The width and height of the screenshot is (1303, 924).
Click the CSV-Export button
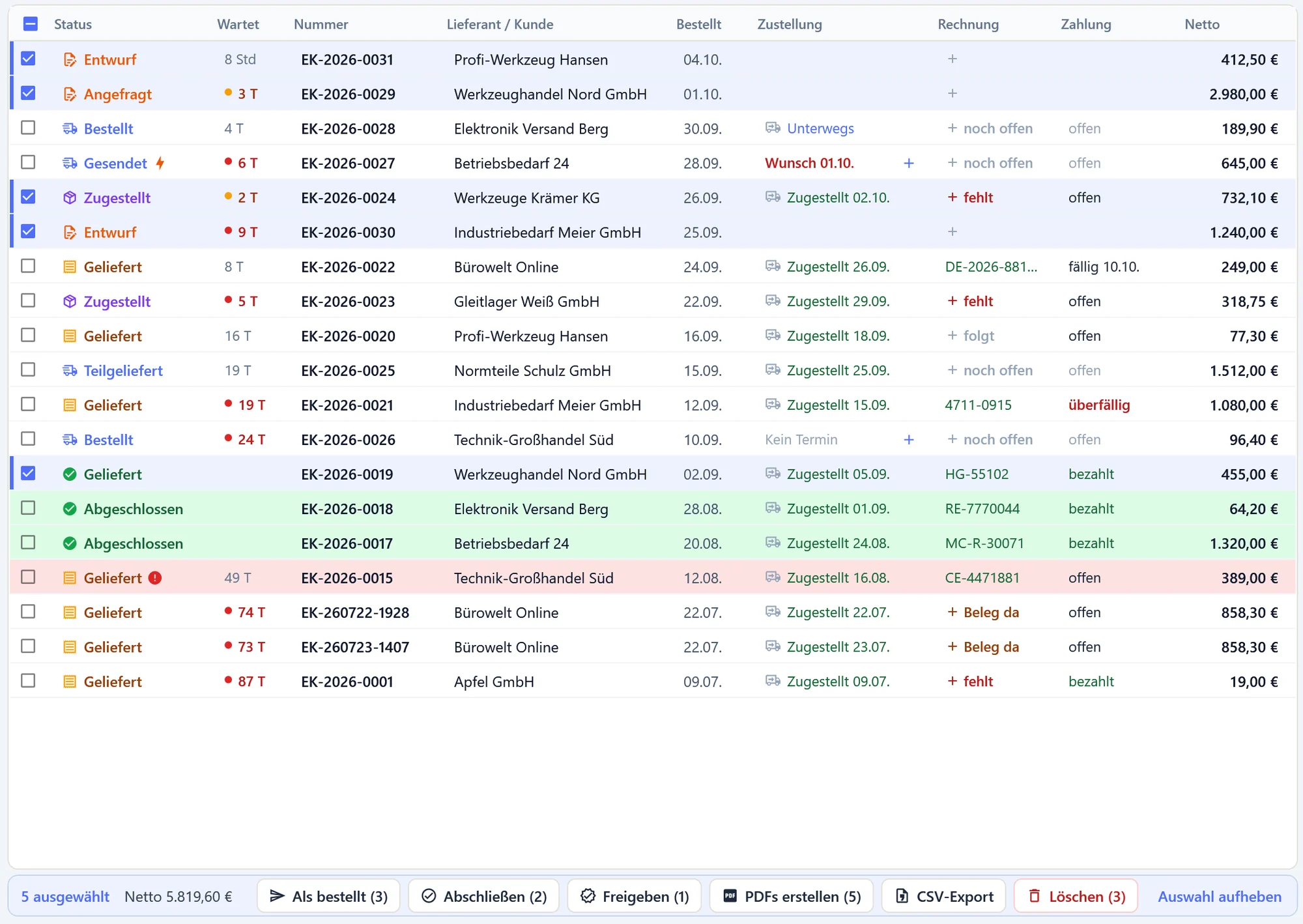[943, 897]
